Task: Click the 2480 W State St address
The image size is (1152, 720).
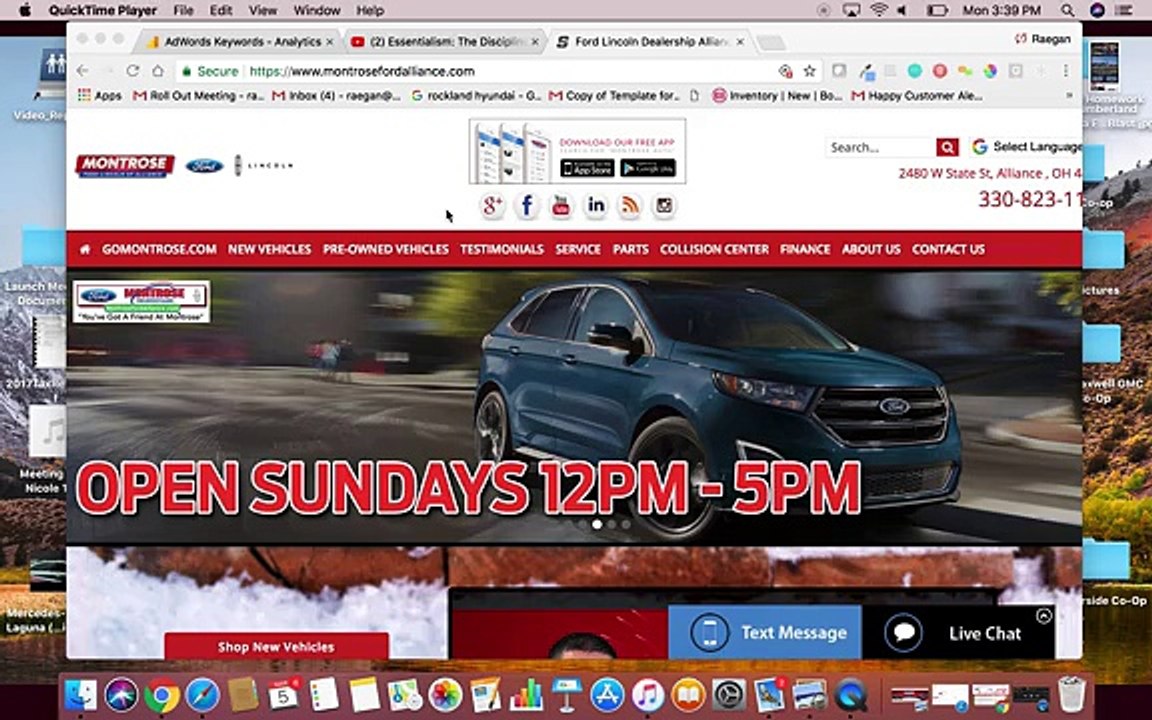Action: 990,173
